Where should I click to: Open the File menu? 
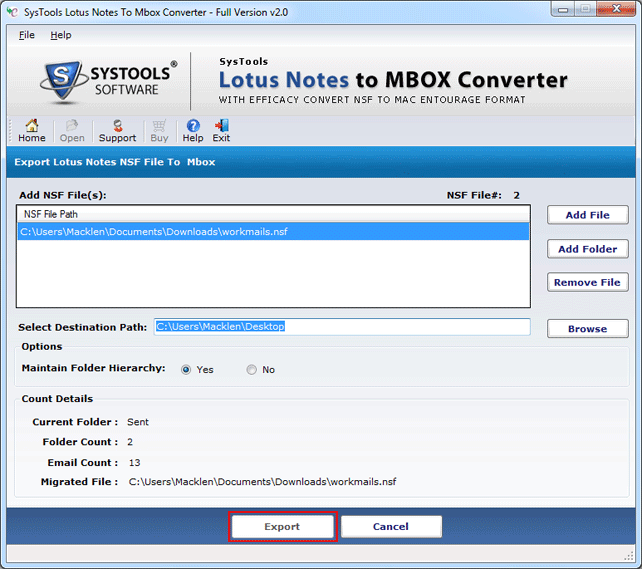point(27,35)
